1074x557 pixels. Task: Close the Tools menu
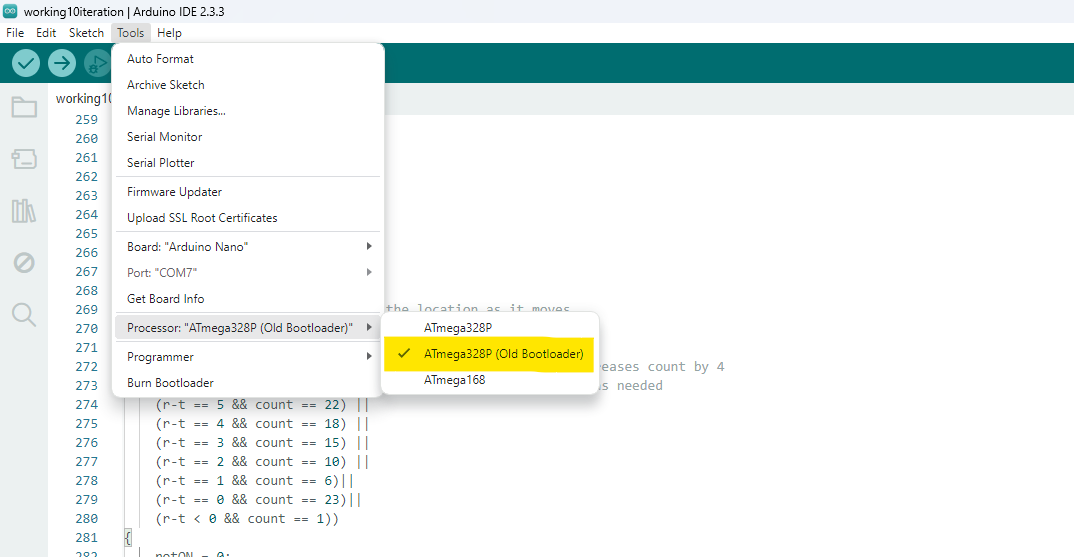(130, 33)
